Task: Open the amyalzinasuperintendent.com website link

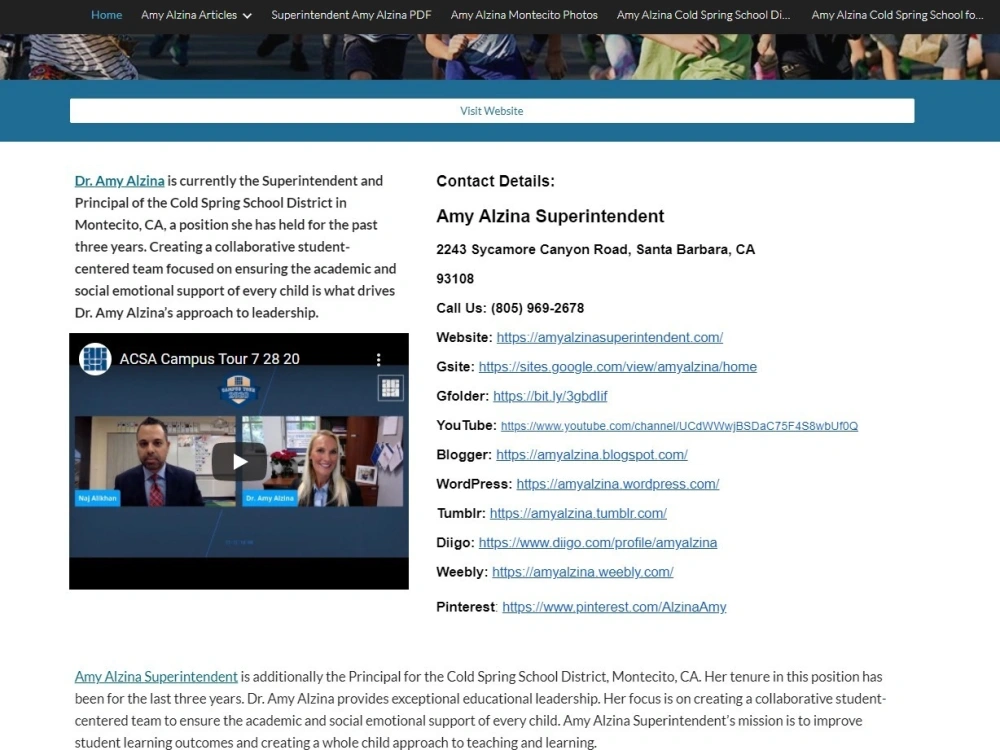Action: 610,337
